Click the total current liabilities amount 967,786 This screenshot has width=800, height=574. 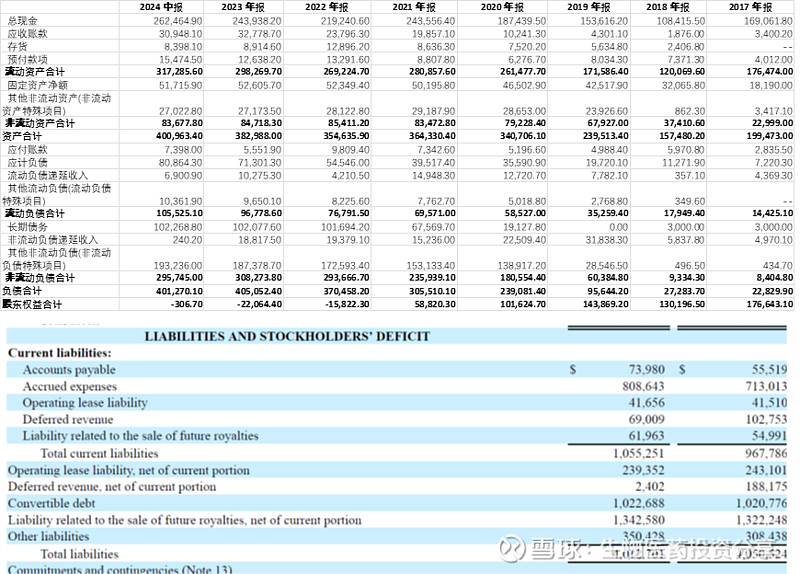click(766, 453)
